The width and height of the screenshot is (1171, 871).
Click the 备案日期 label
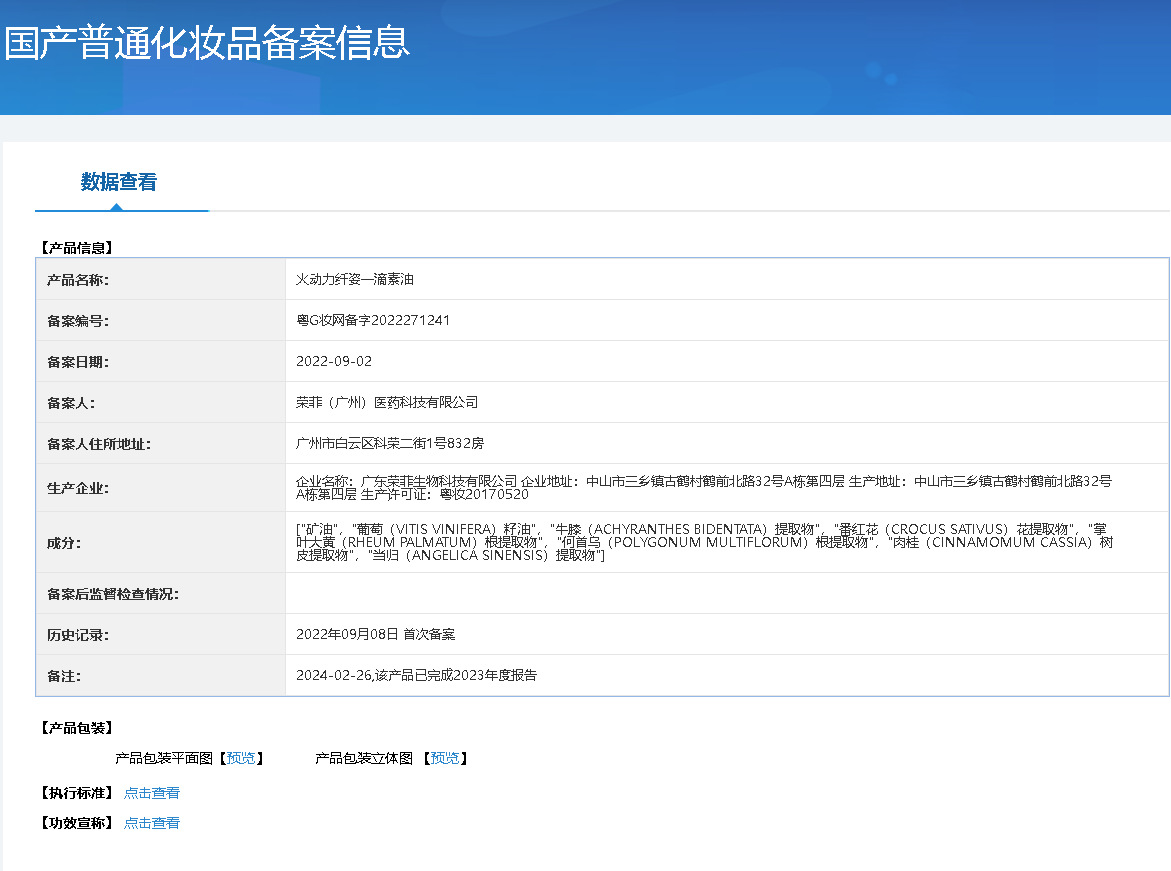tap(78, 362)
